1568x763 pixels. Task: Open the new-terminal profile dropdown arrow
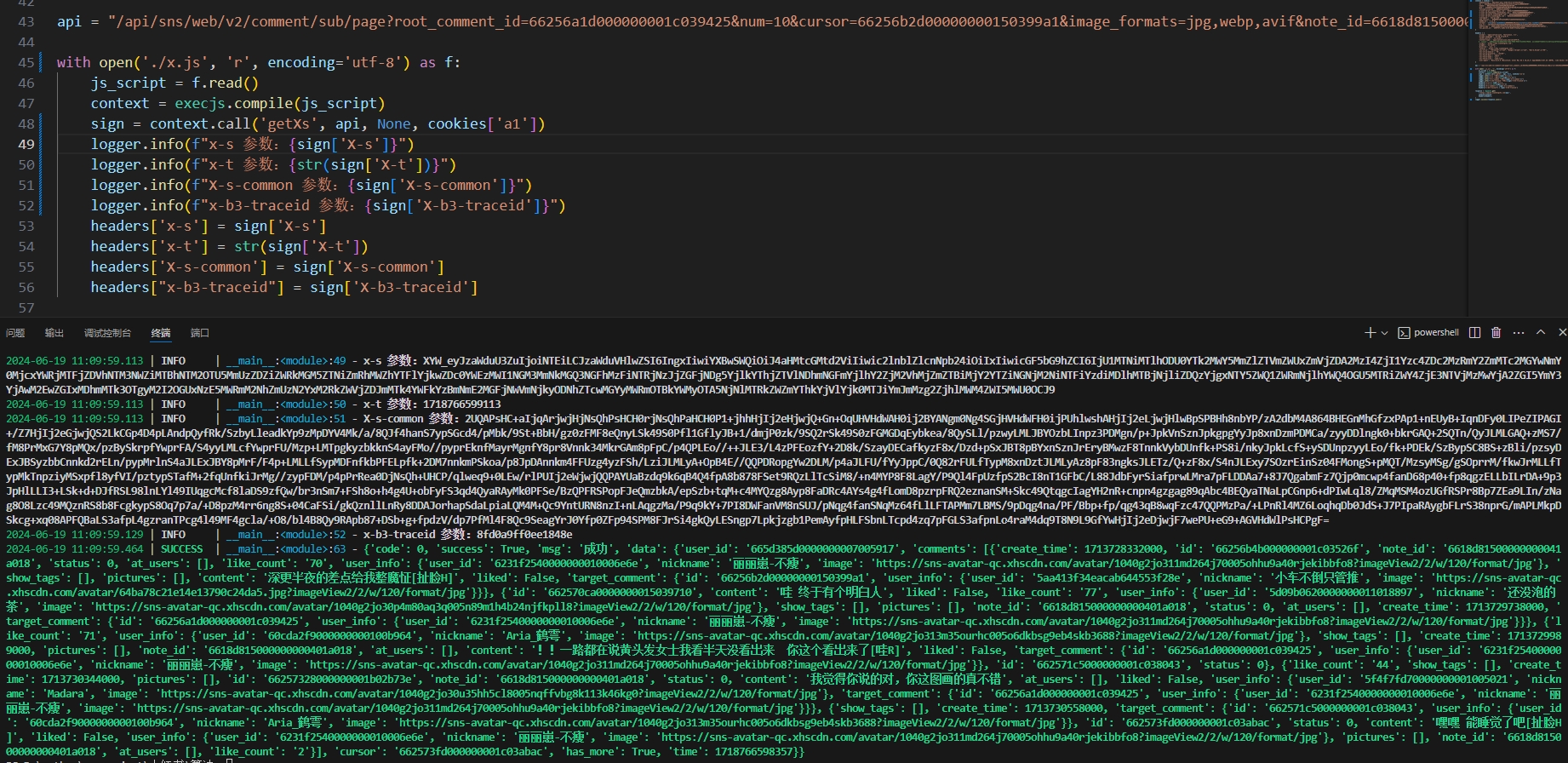click(1384, 333)
